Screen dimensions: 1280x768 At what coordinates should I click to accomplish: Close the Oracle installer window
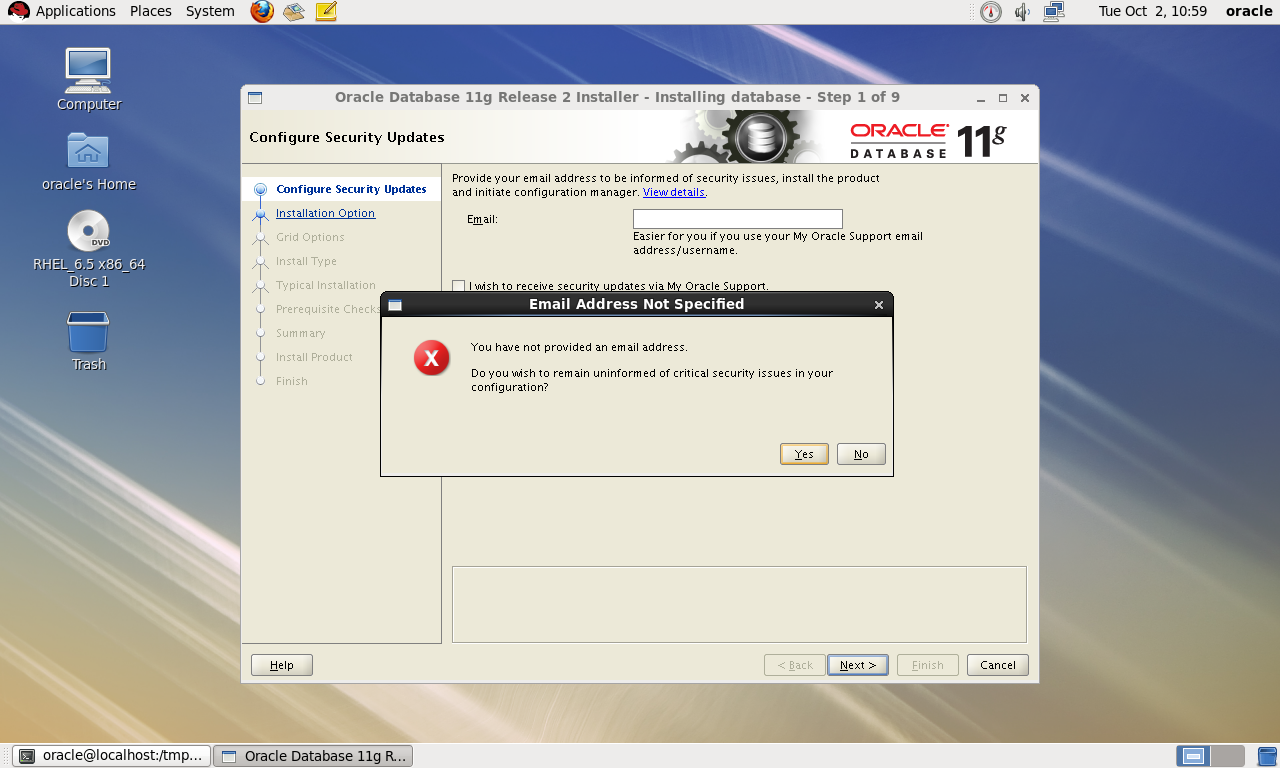tap(1025, 98)
